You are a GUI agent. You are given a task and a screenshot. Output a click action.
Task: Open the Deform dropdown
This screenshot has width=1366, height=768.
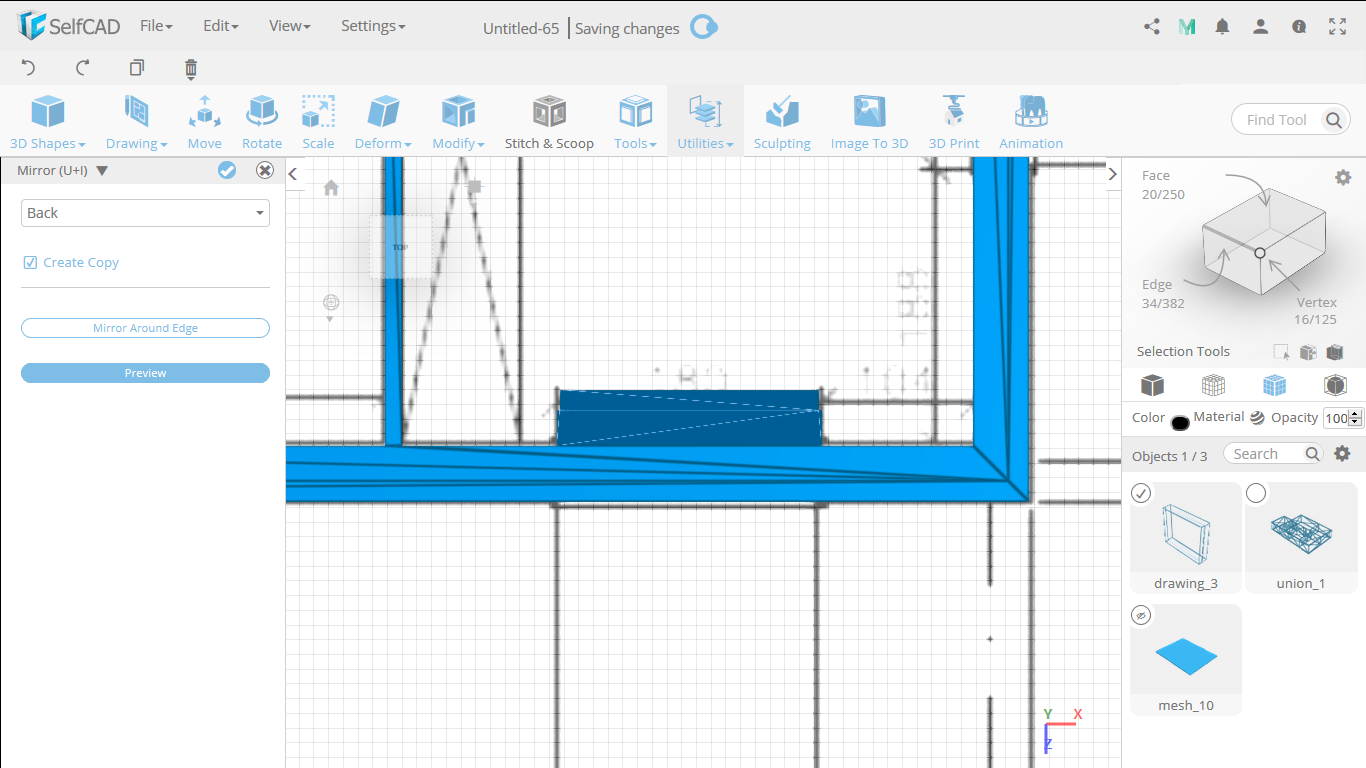pyautogui.click(x=383, y=122)
